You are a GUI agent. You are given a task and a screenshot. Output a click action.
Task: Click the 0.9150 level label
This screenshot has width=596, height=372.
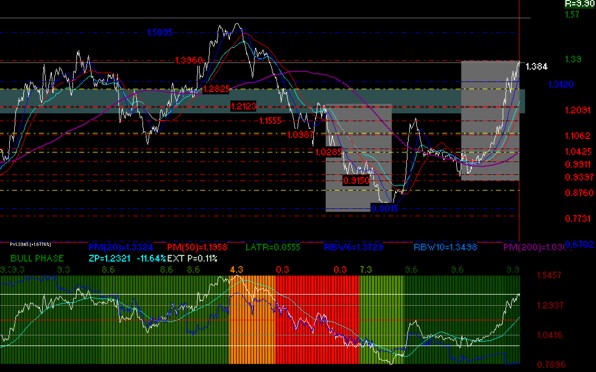pyautogui.click(x=356, y=180)
